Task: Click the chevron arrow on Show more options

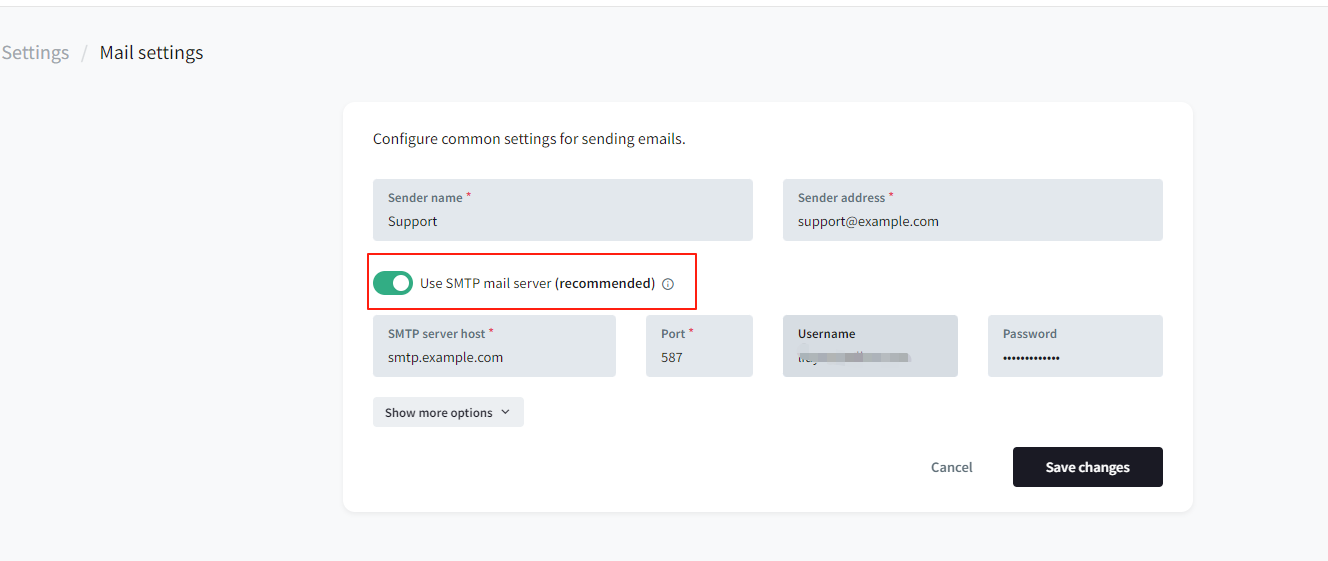Action: (x=505, y=412)
